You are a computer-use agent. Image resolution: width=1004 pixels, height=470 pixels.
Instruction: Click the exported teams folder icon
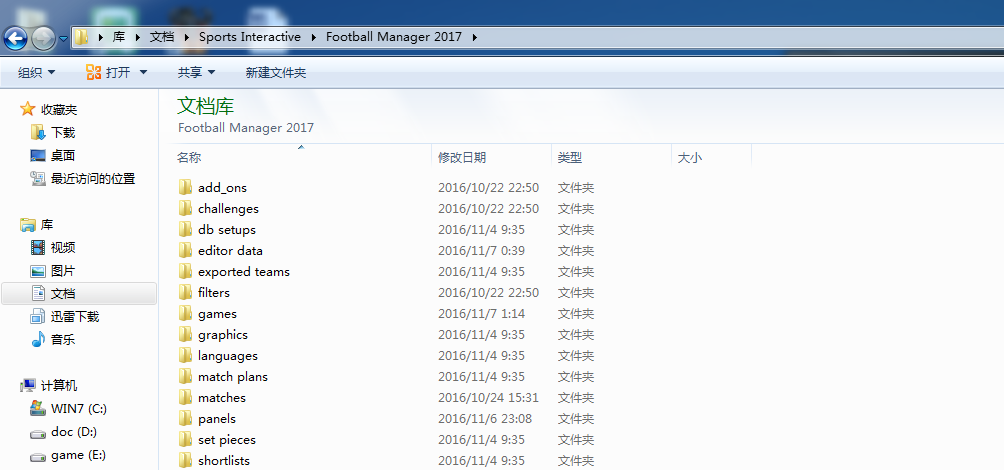[186, 271]
